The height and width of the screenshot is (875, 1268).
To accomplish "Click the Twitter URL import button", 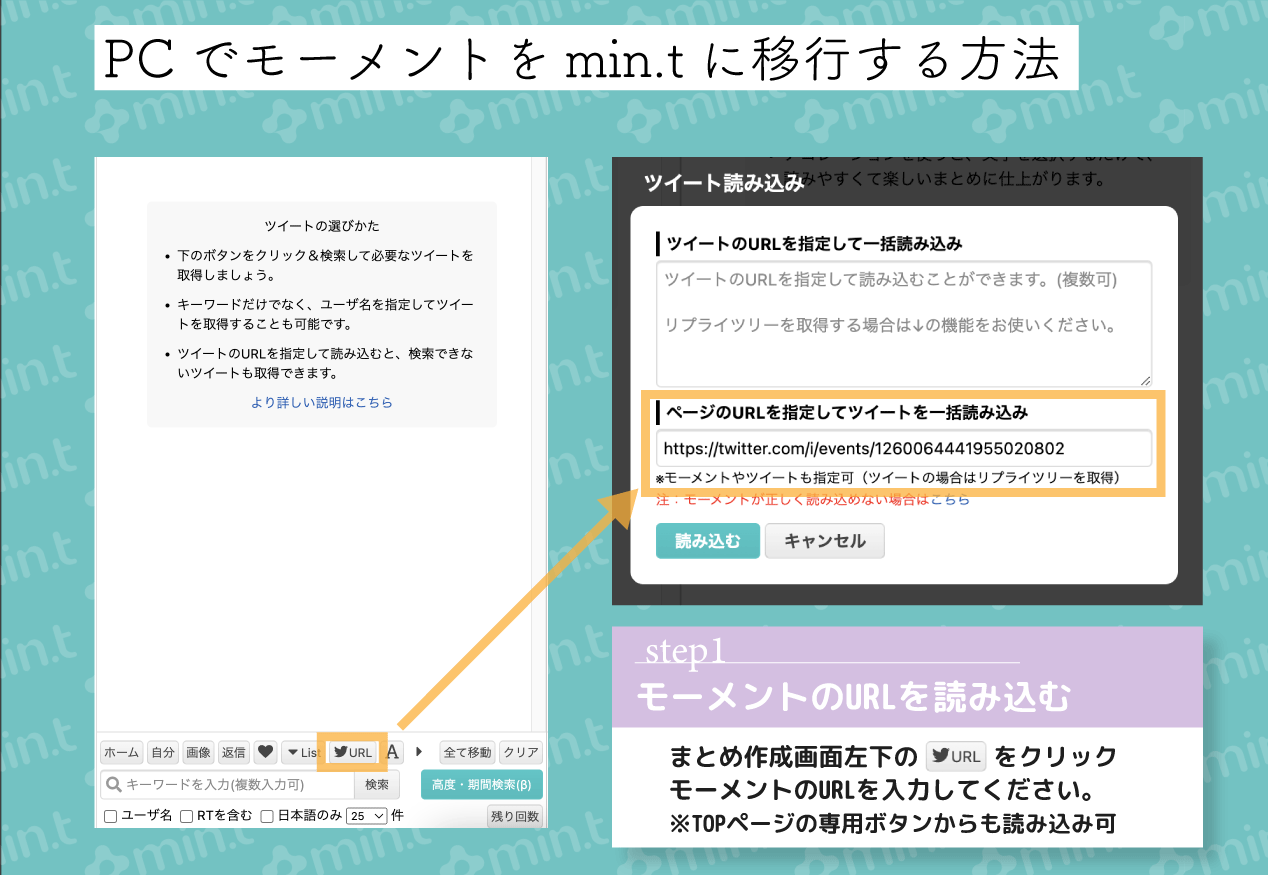I will (x=354, y=752).
